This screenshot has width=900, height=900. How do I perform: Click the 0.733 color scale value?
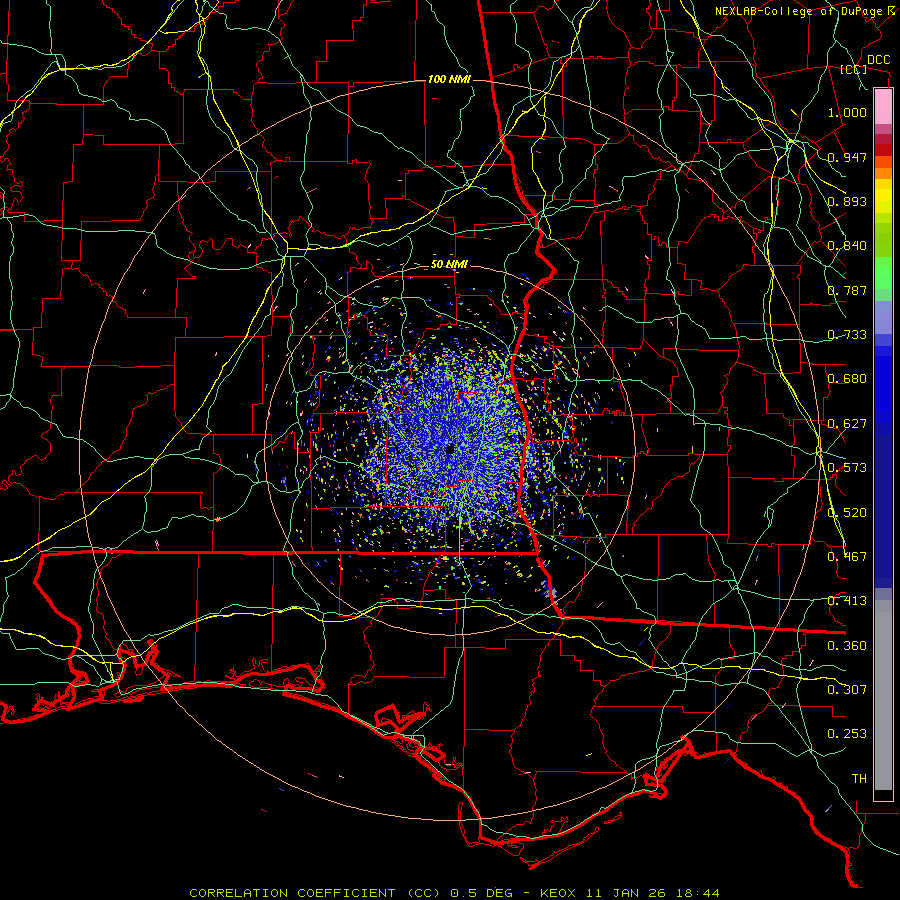(847, 335)
